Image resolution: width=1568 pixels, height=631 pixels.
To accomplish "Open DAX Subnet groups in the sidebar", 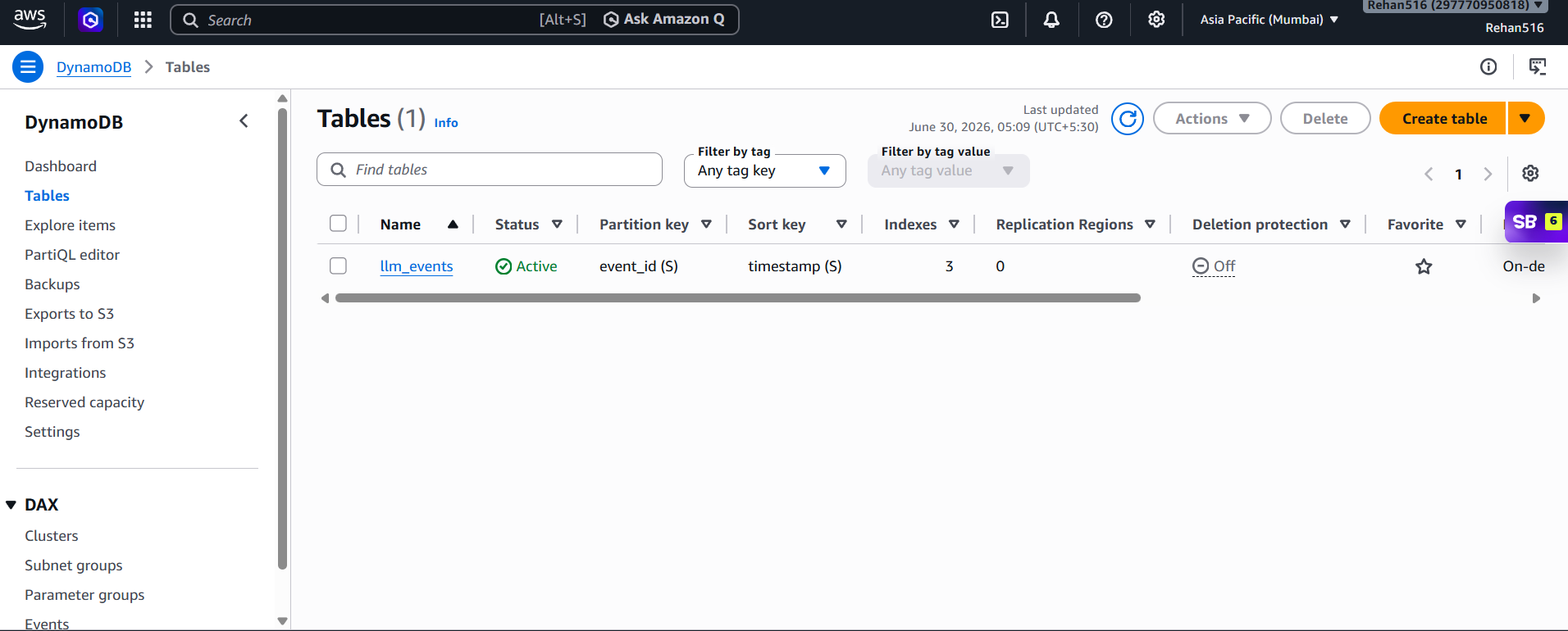I will coord(74,565).
